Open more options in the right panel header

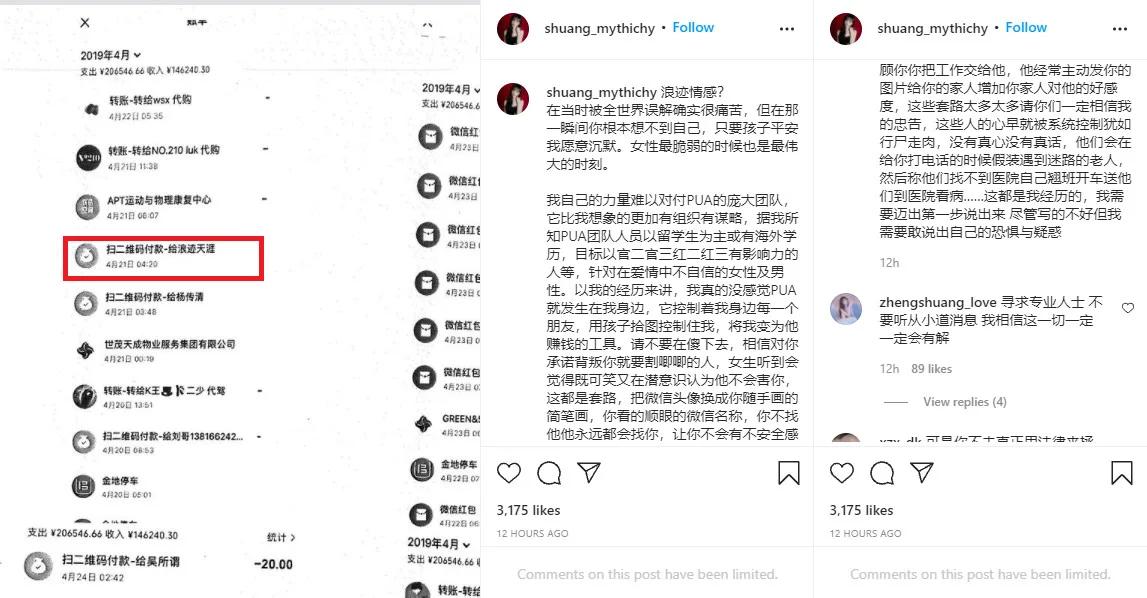[x=1120, y=29]
